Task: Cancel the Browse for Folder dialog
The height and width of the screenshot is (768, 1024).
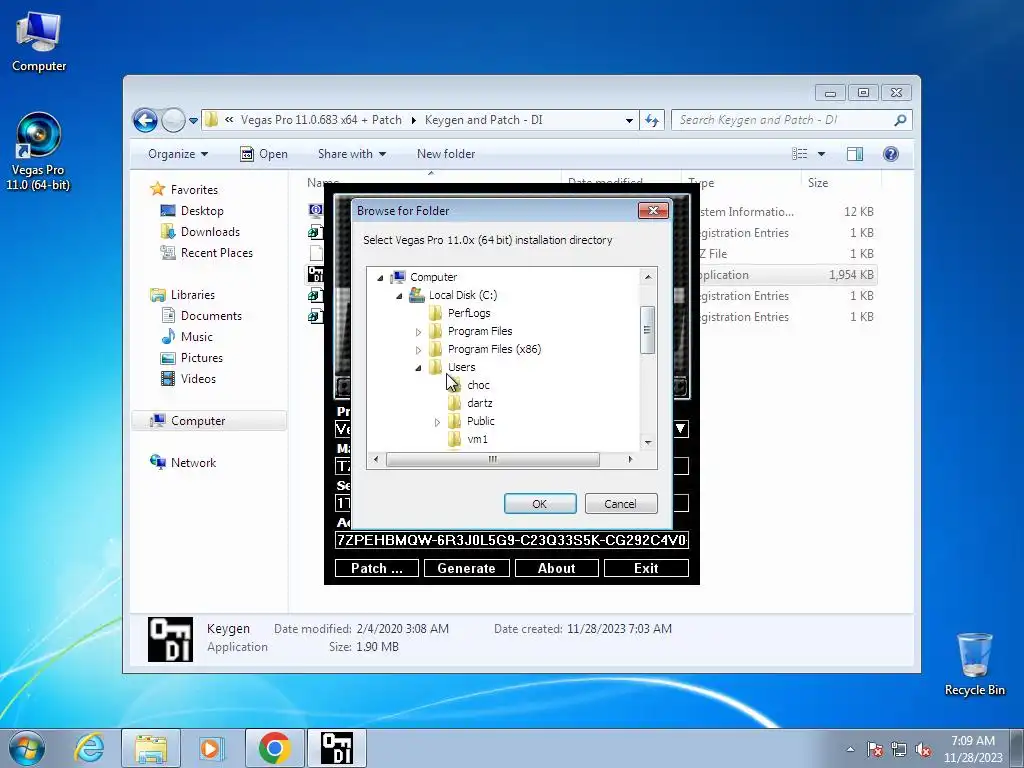Action: [621, 504]
